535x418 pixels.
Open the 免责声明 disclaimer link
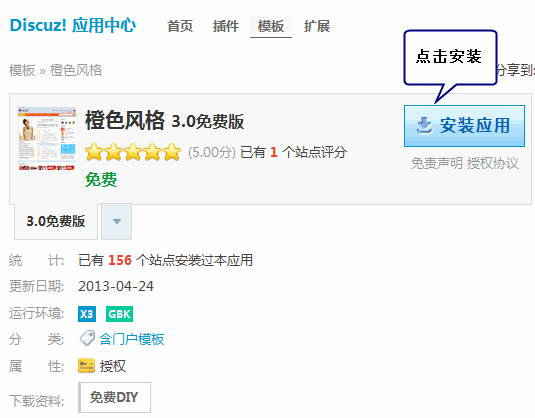[x=437, y=163]
